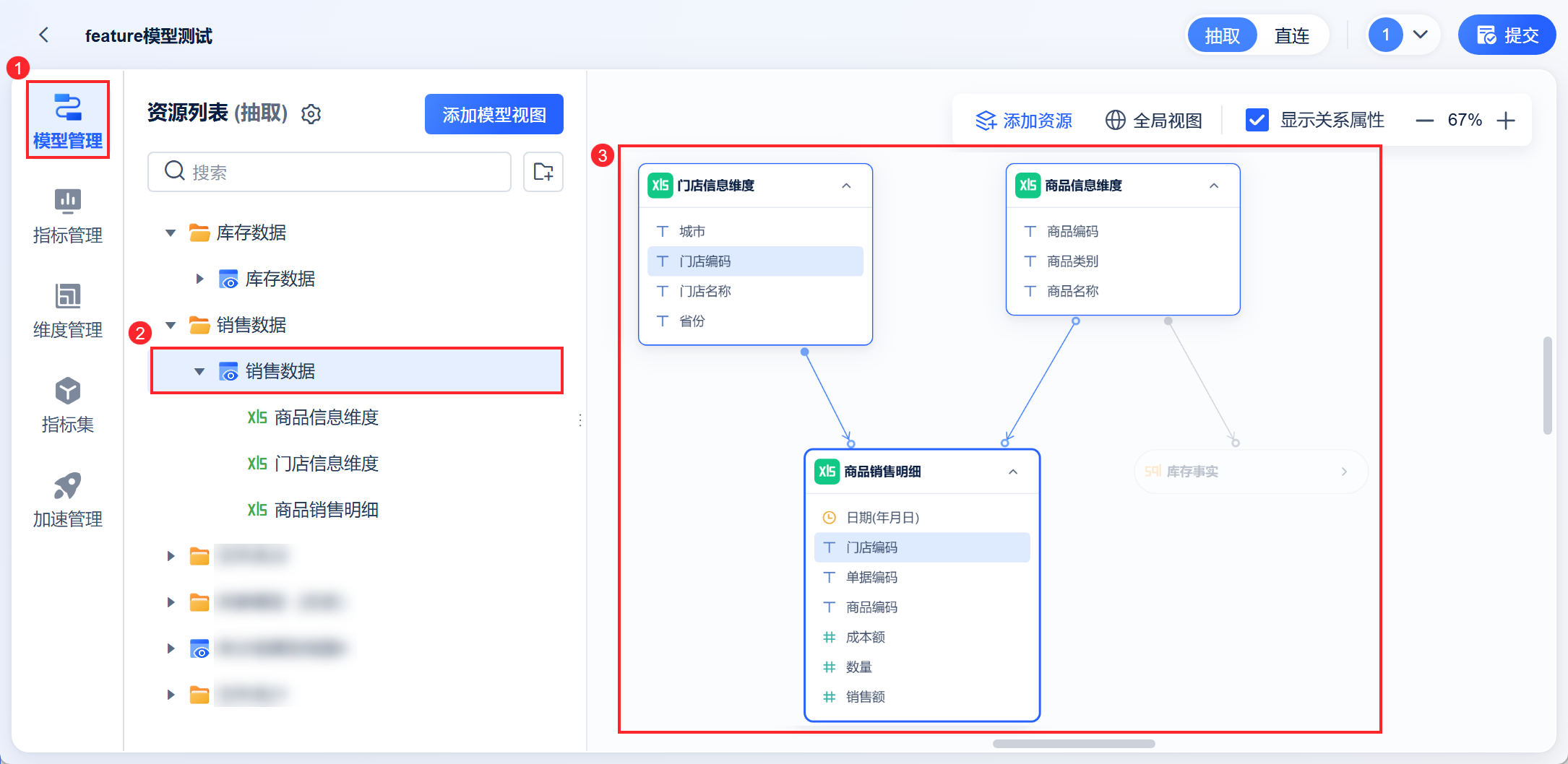The height and width of the screenshot is (764, 1568).
Task: Click the 提交 button
Action: coord(1507,35)
